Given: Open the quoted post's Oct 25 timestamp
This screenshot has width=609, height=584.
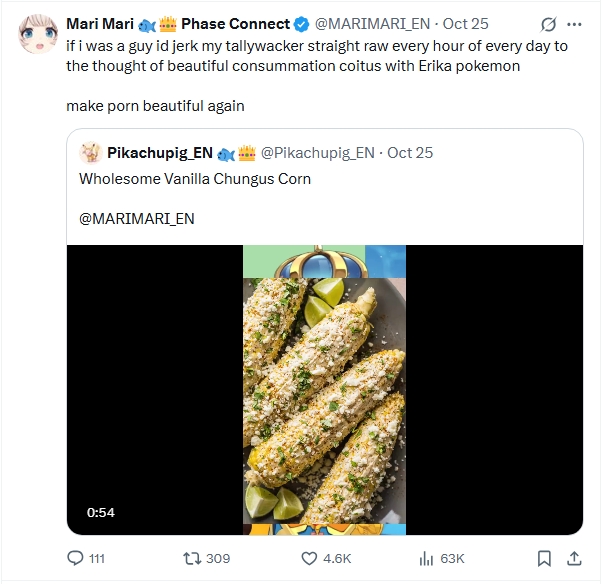Looking at the screenshot, I should point(411,152).
